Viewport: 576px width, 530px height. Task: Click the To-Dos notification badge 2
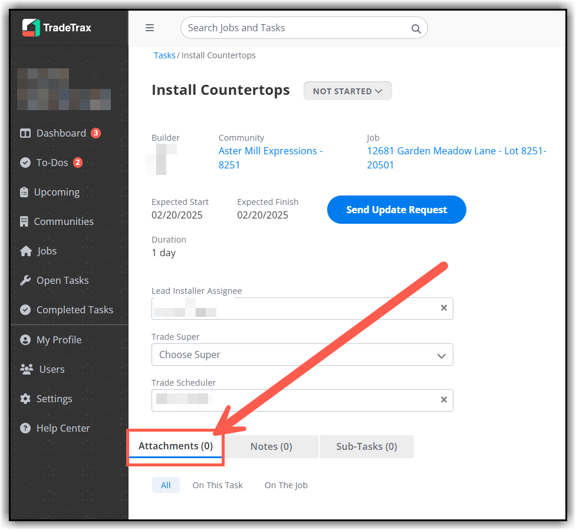click(x=78, y=162)
